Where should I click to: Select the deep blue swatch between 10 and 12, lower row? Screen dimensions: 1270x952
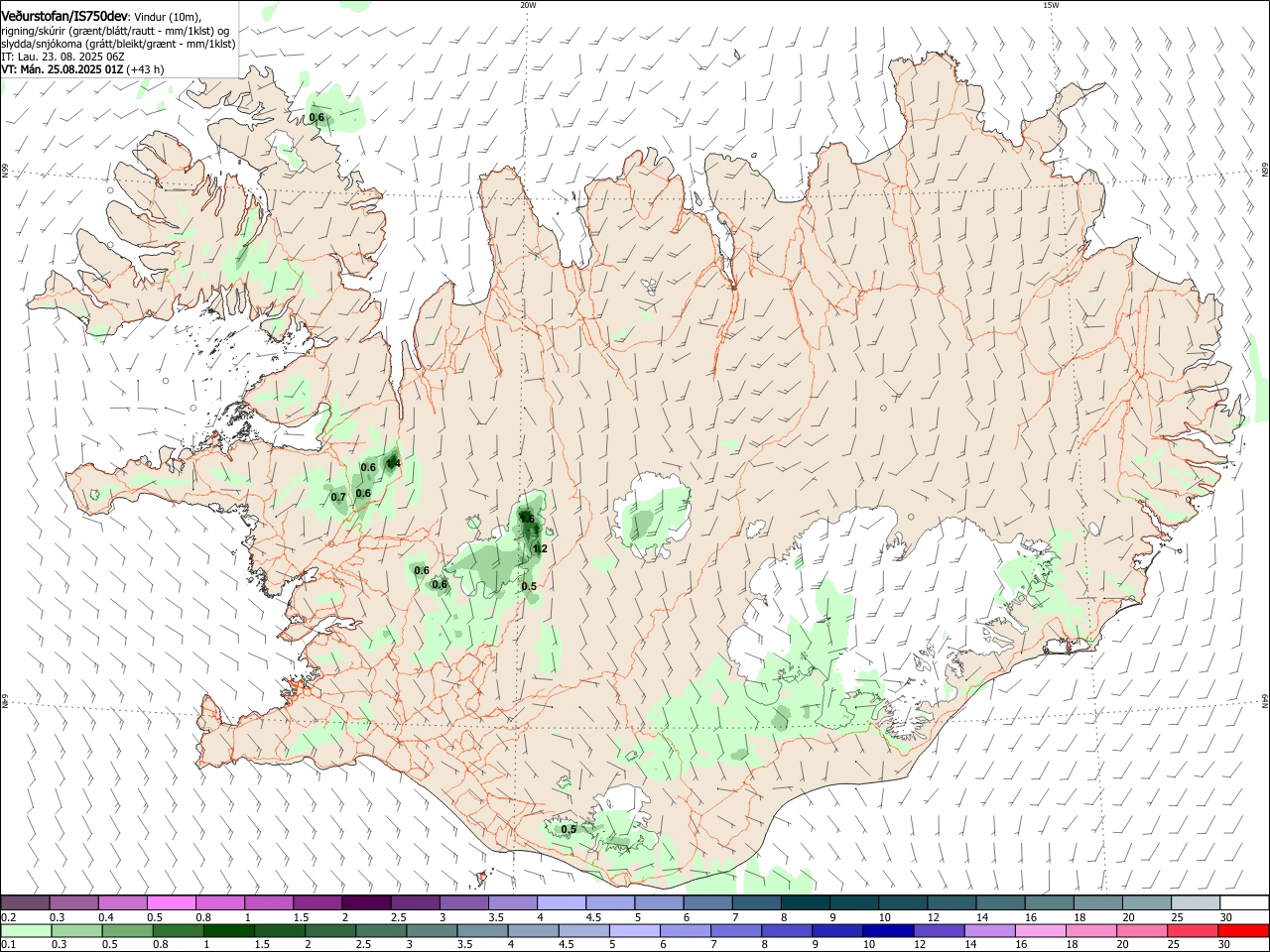click(x=888, y=930)
